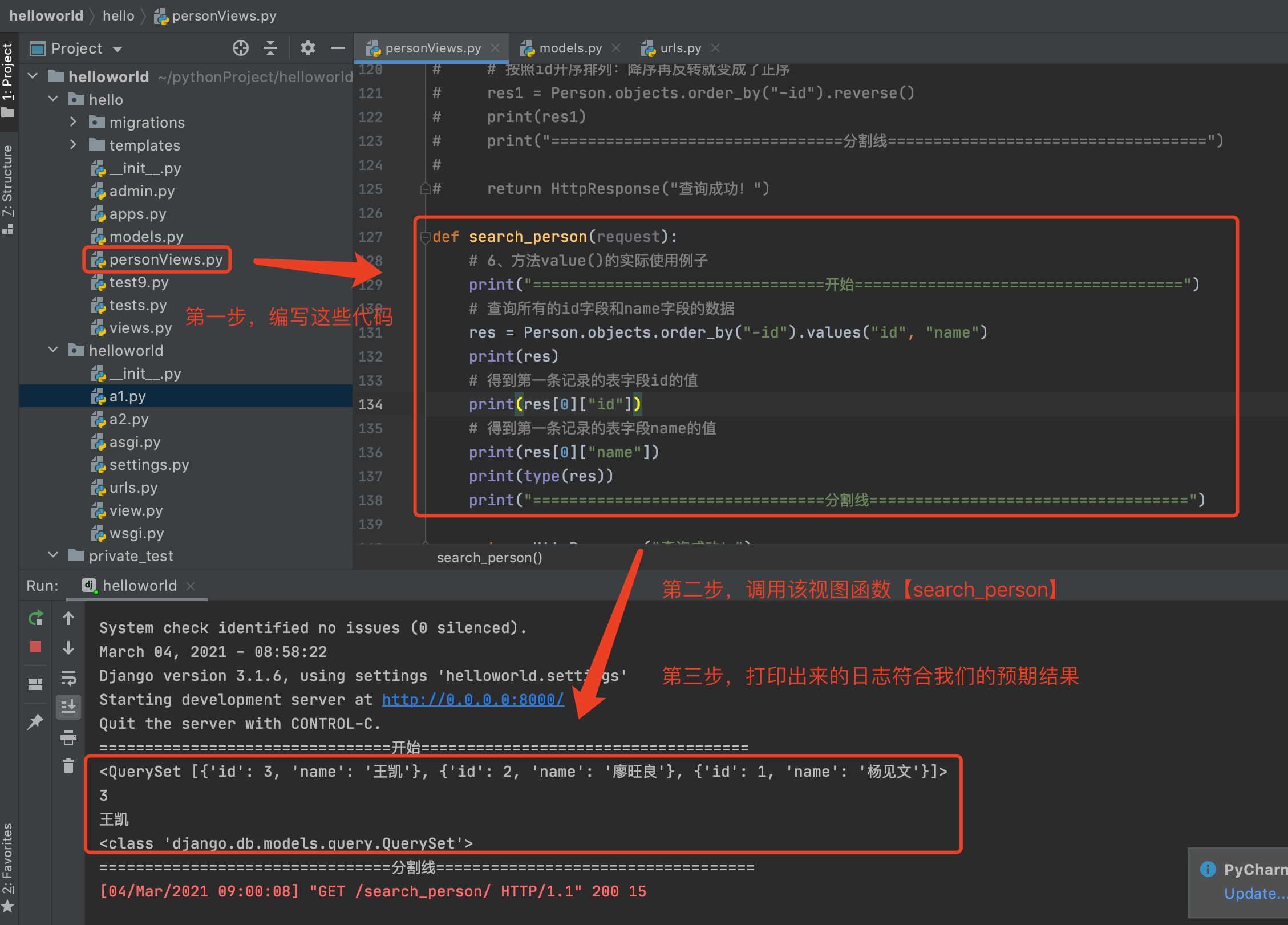Jump to next message in console

tap(68, 647)
